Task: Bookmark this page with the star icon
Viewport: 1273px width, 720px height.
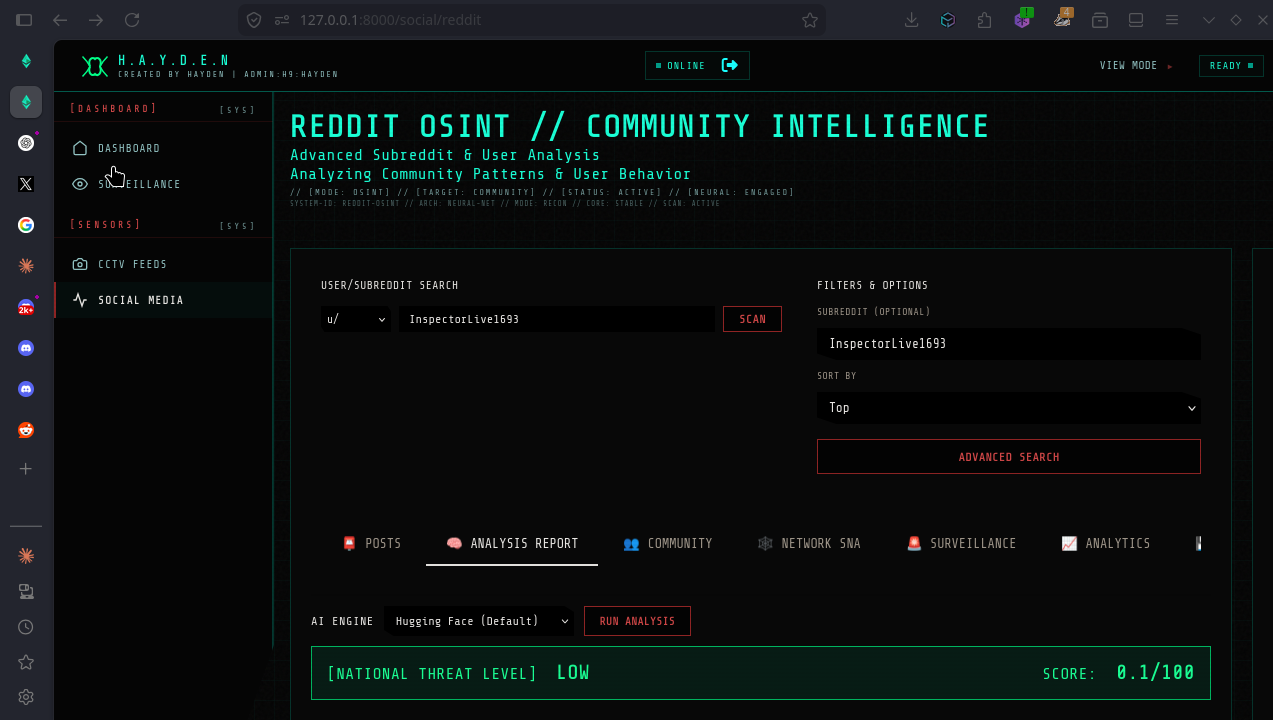Action: tap(809, 20)
